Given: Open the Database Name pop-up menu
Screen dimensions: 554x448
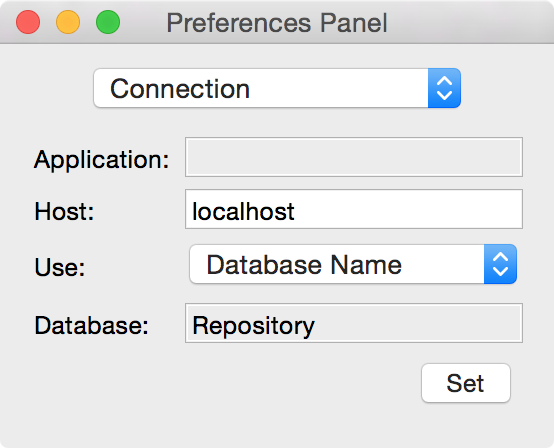Looking at the screenshot, I should [353, 264].
